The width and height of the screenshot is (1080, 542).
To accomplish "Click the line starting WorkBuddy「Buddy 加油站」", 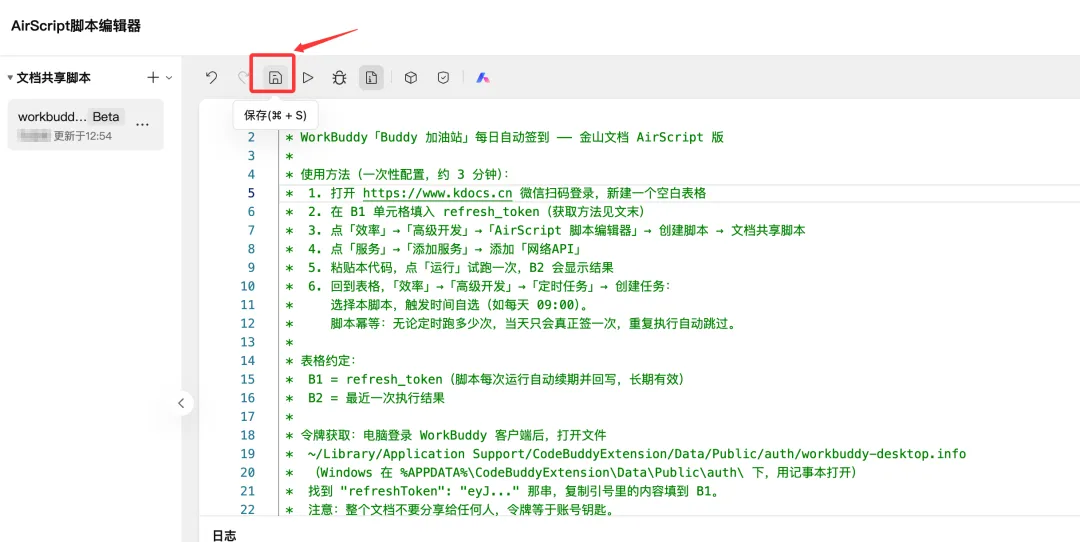I will [x=505, y=137].
